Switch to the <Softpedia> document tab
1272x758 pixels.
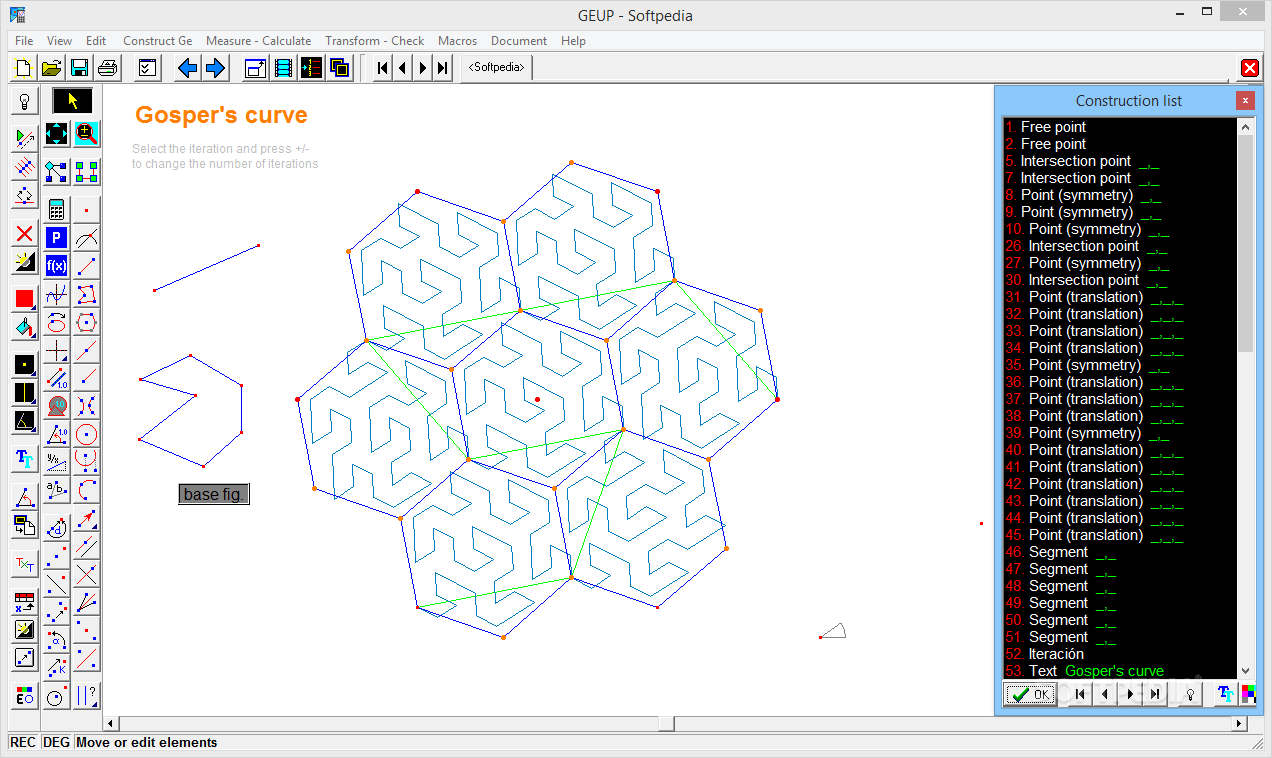click(x=497, y=68)
